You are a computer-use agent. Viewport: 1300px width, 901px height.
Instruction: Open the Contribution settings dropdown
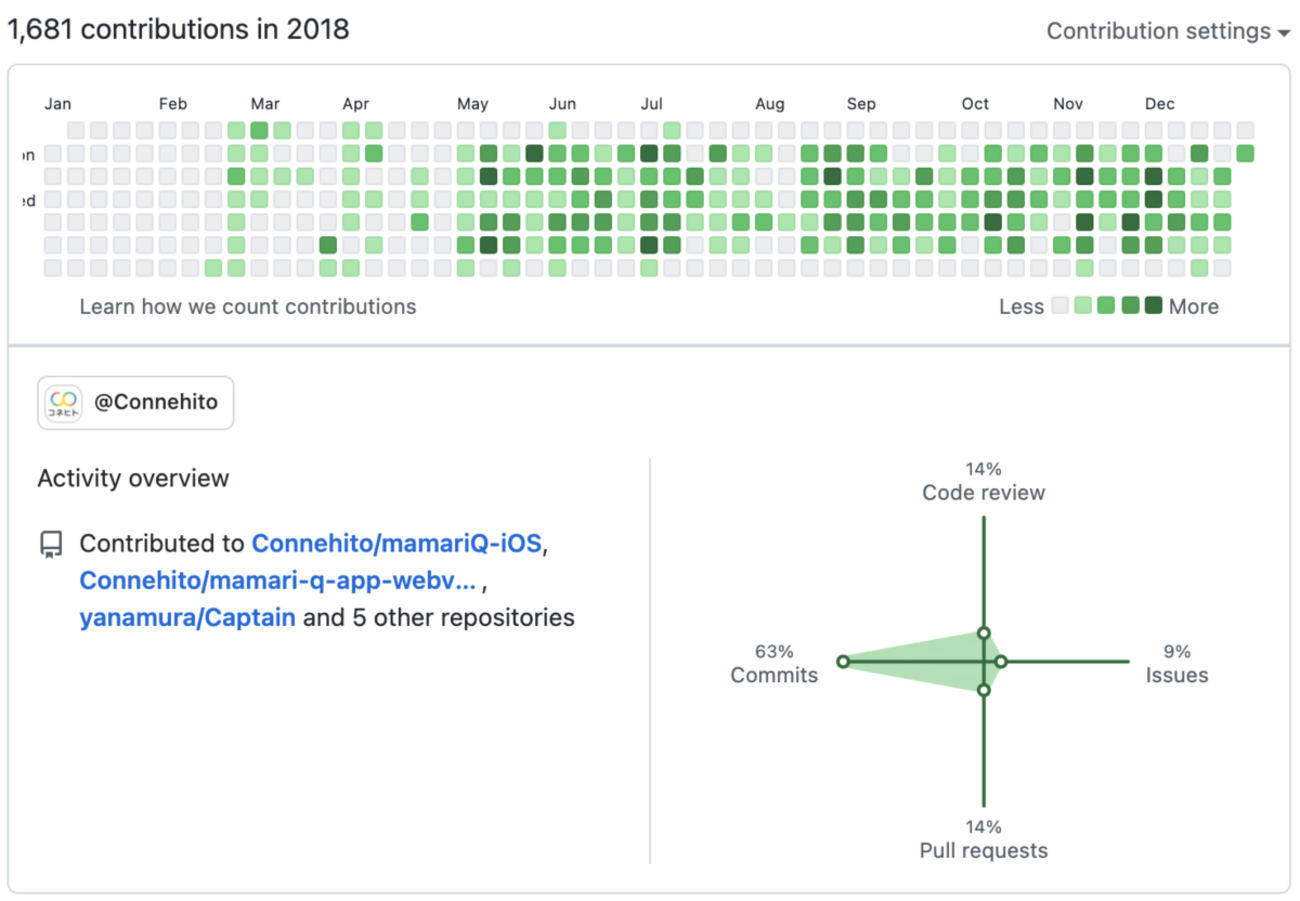(1167, 31)
